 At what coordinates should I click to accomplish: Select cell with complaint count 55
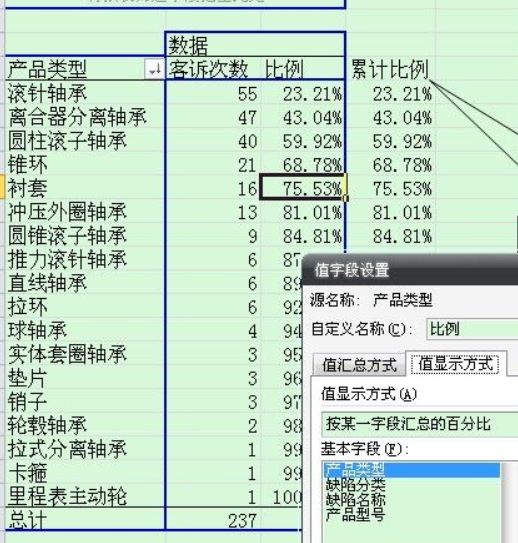click(x=247, y=94)
